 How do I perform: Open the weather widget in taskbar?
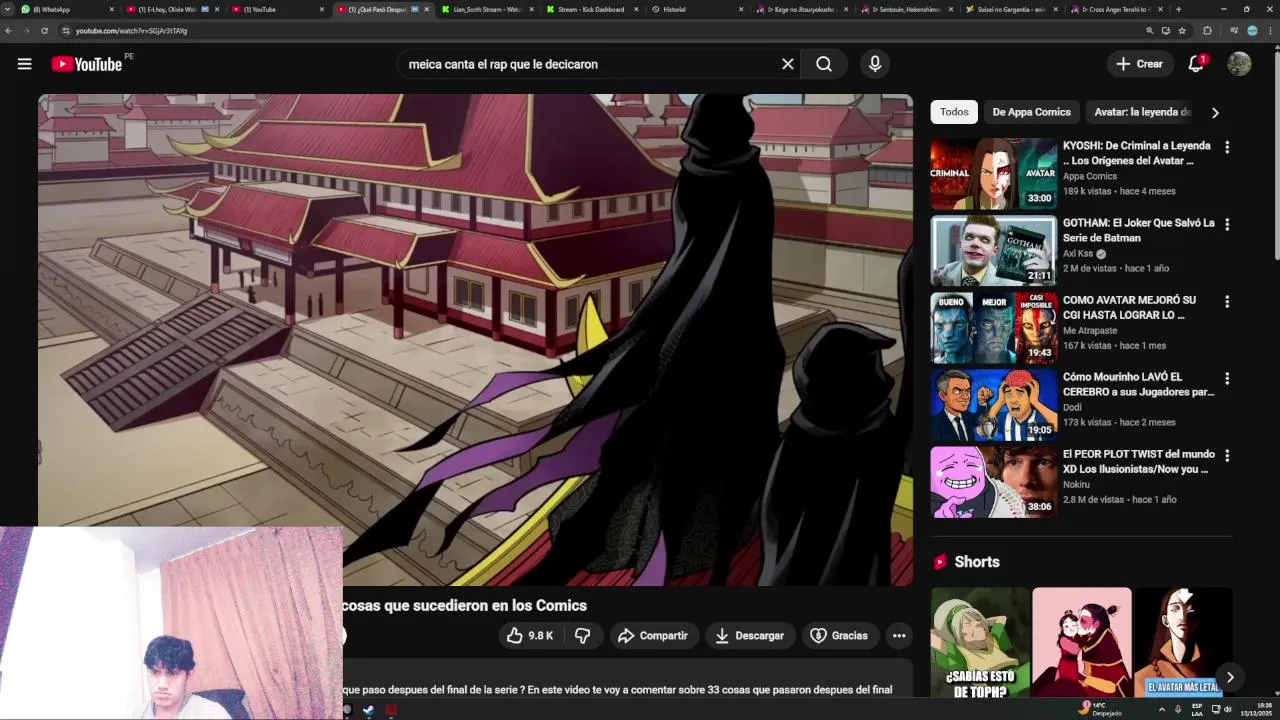(x=1100, y=709)
